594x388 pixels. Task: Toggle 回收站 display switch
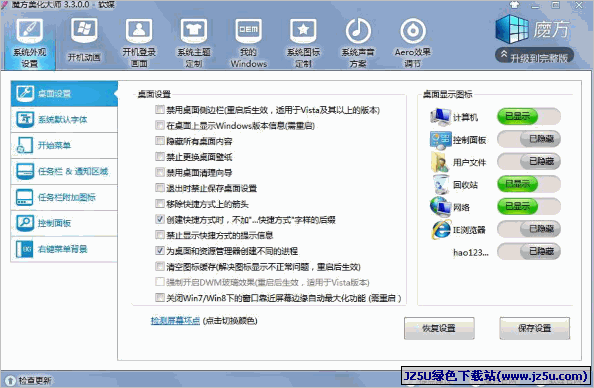click(529, 184)
